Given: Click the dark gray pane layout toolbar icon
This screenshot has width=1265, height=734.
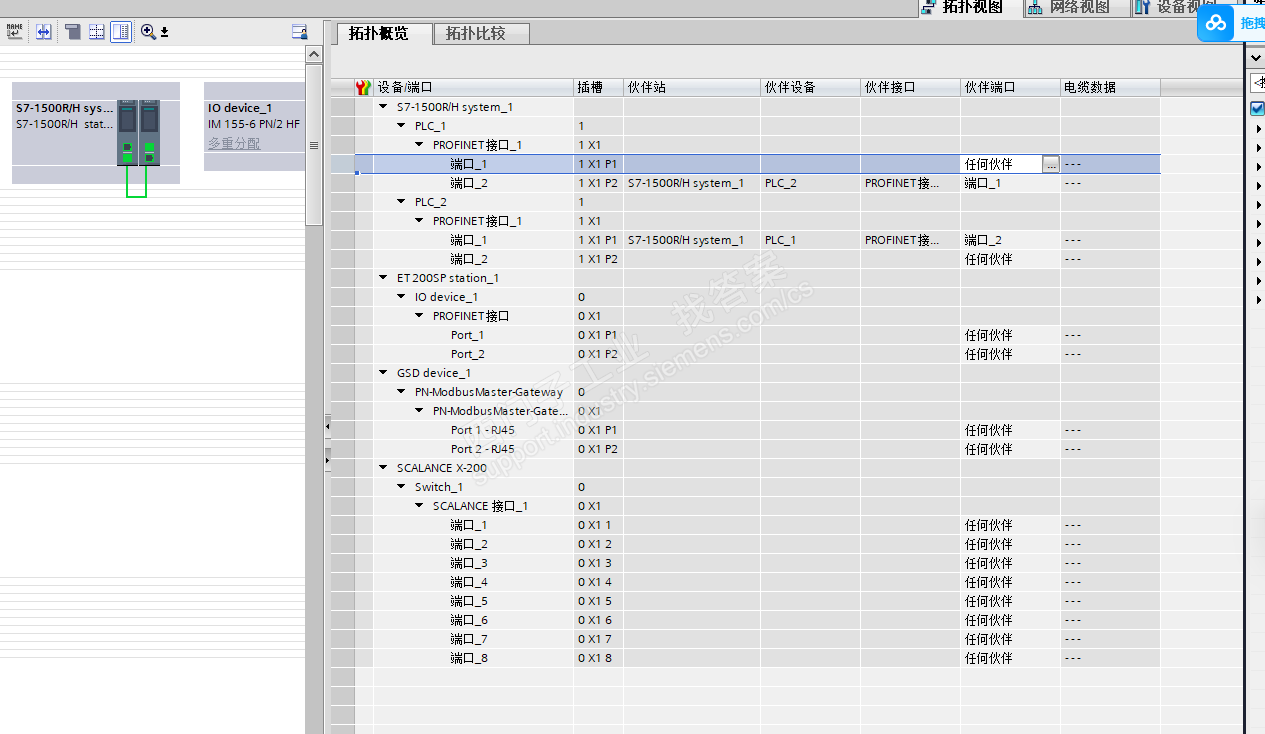Looking at the screenshot, I should coord(73,32).
